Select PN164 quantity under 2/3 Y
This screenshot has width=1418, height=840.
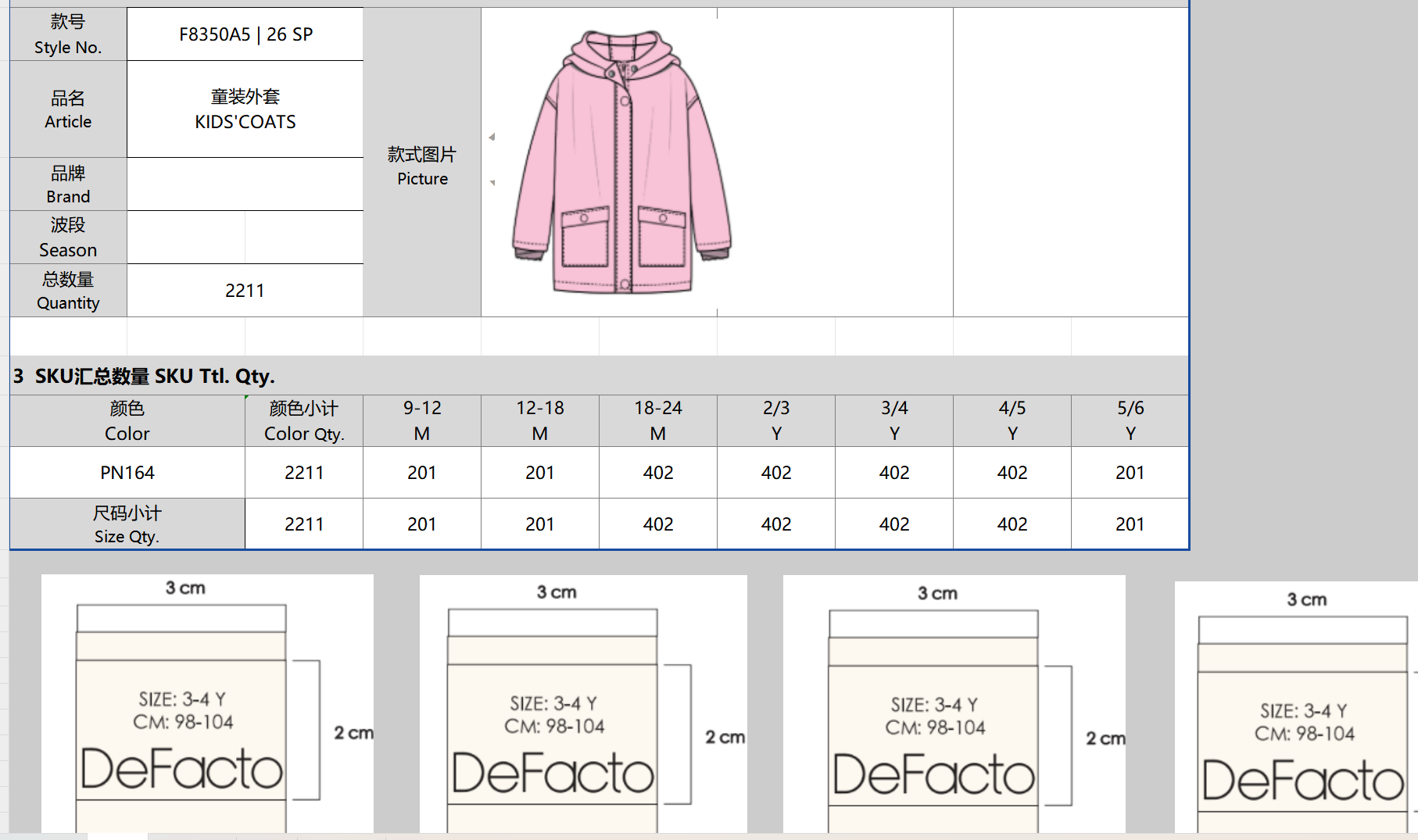(776, 473)
